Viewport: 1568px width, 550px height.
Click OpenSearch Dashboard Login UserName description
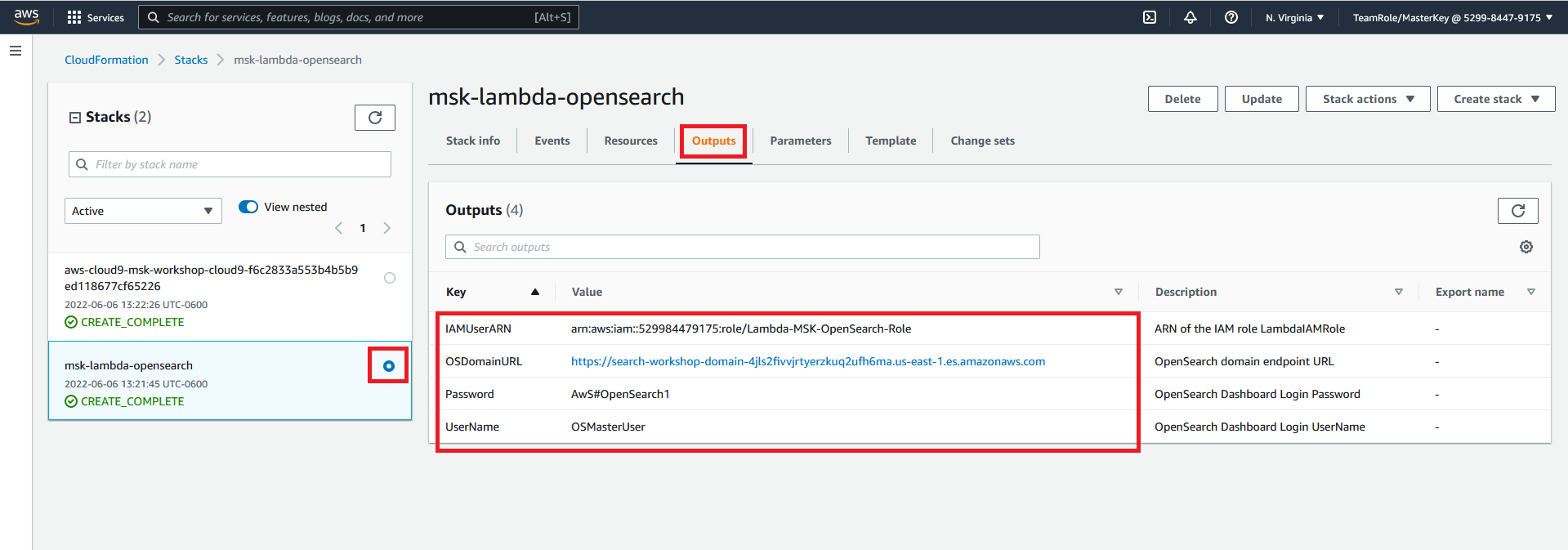point(1260,427)
